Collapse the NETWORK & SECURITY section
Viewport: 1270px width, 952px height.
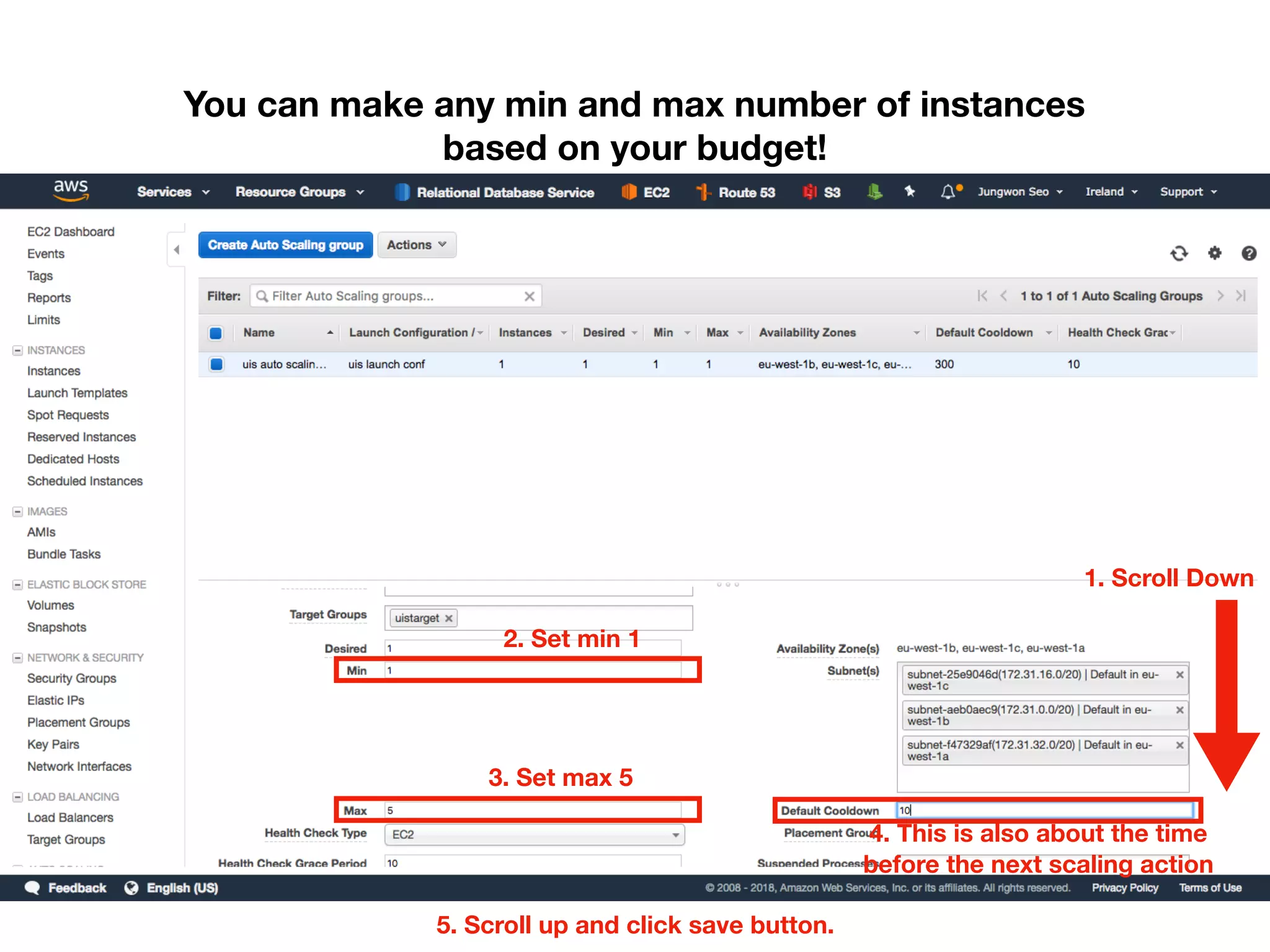17,658
